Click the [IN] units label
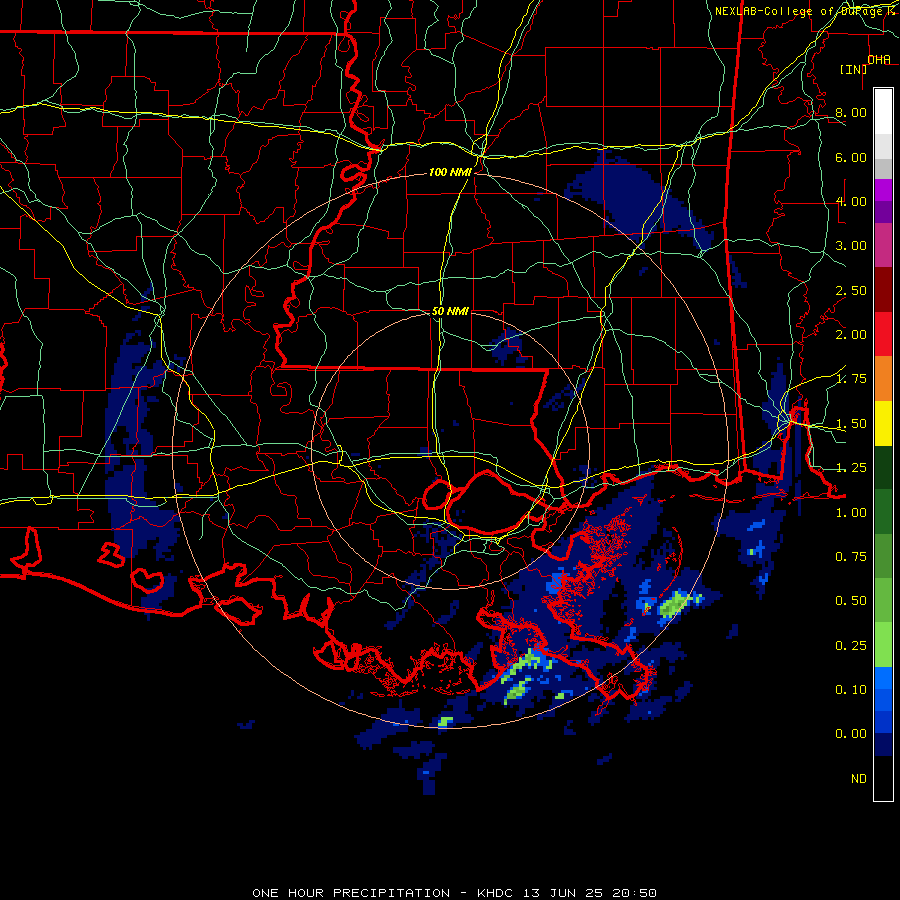Screen dimensions: 900x900 point(854,69)
